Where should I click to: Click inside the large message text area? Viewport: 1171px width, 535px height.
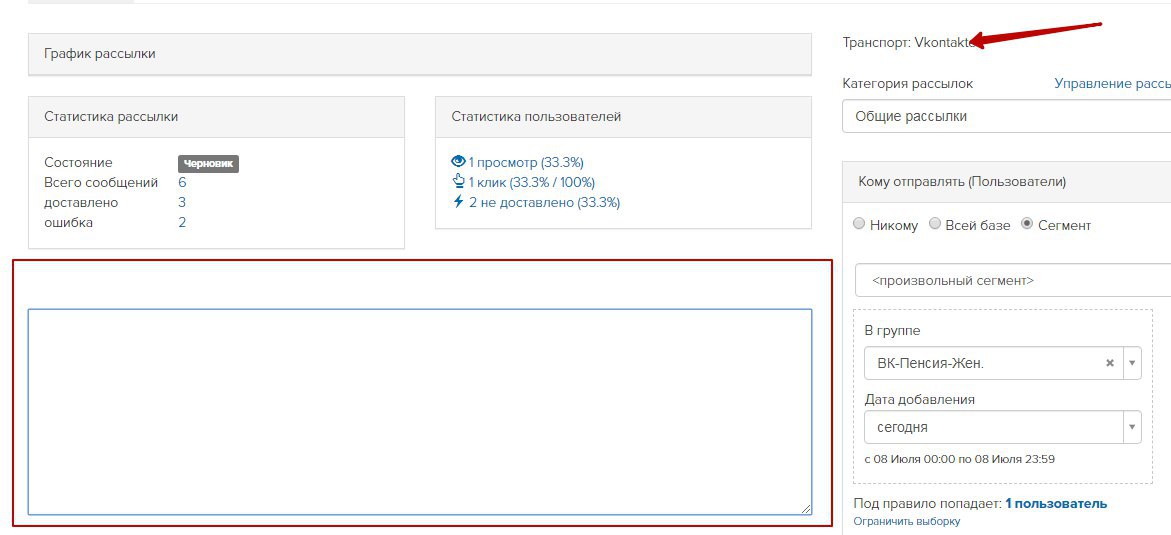tap(420, 412)
